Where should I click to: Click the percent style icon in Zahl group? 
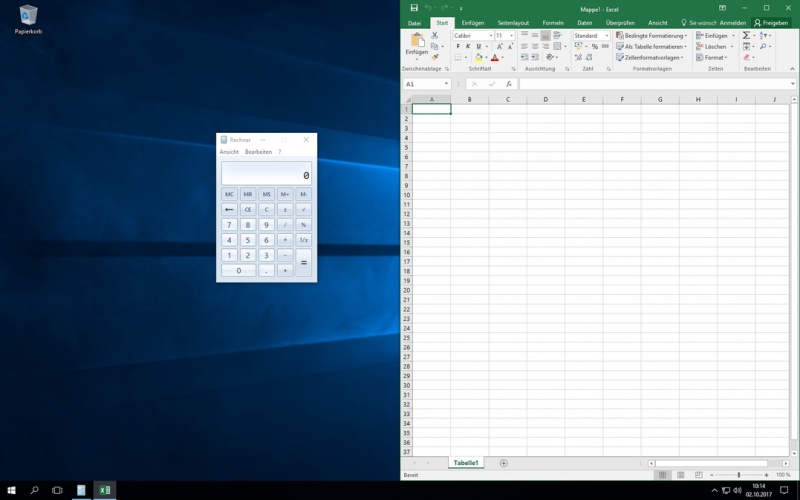595,46
